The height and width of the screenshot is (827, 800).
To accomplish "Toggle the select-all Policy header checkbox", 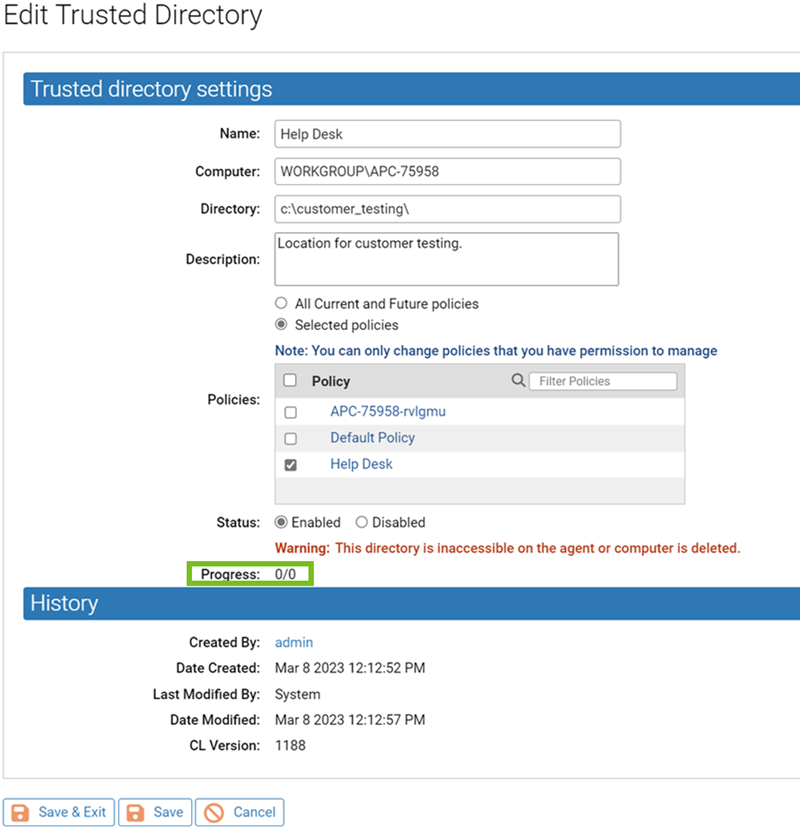I will tap(290, 380).
